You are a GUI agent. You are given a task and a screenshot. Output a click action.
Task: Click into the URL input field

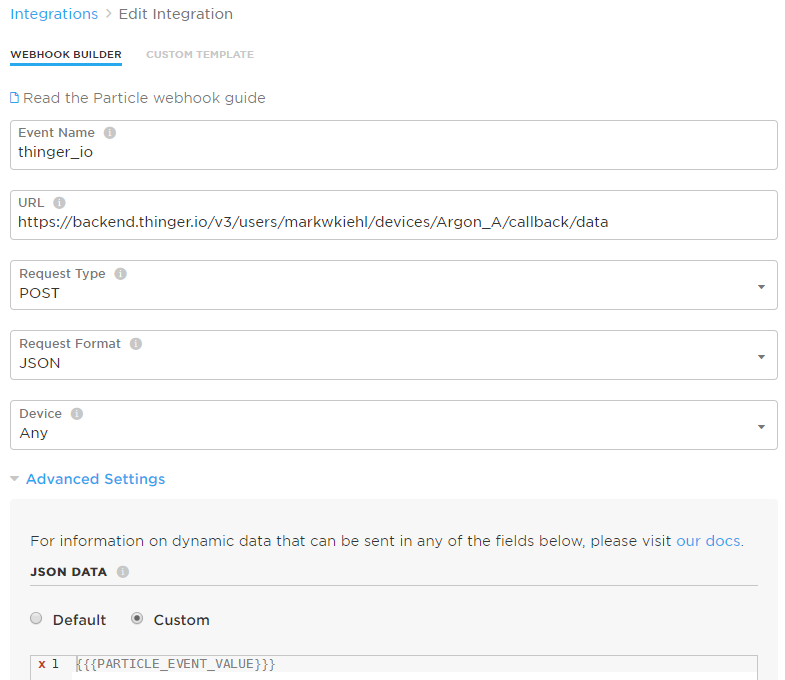click(x=394, y=215)
